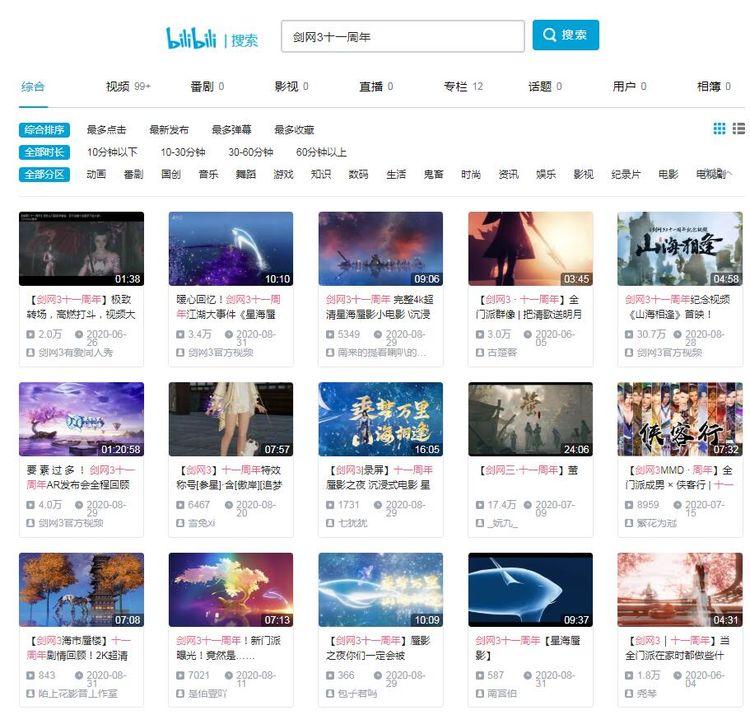Sort results by 最多弹幕
Viewport: 750px width, 715px height.
tap(232, 130)
